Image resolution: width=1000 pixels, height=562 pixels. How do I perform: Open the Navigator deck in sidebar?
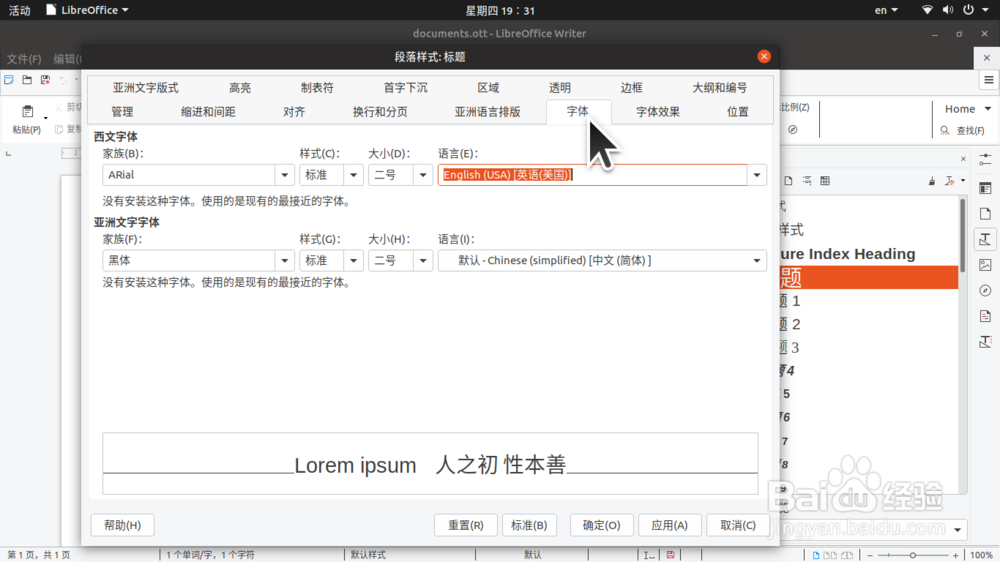(x=985, y=290)
